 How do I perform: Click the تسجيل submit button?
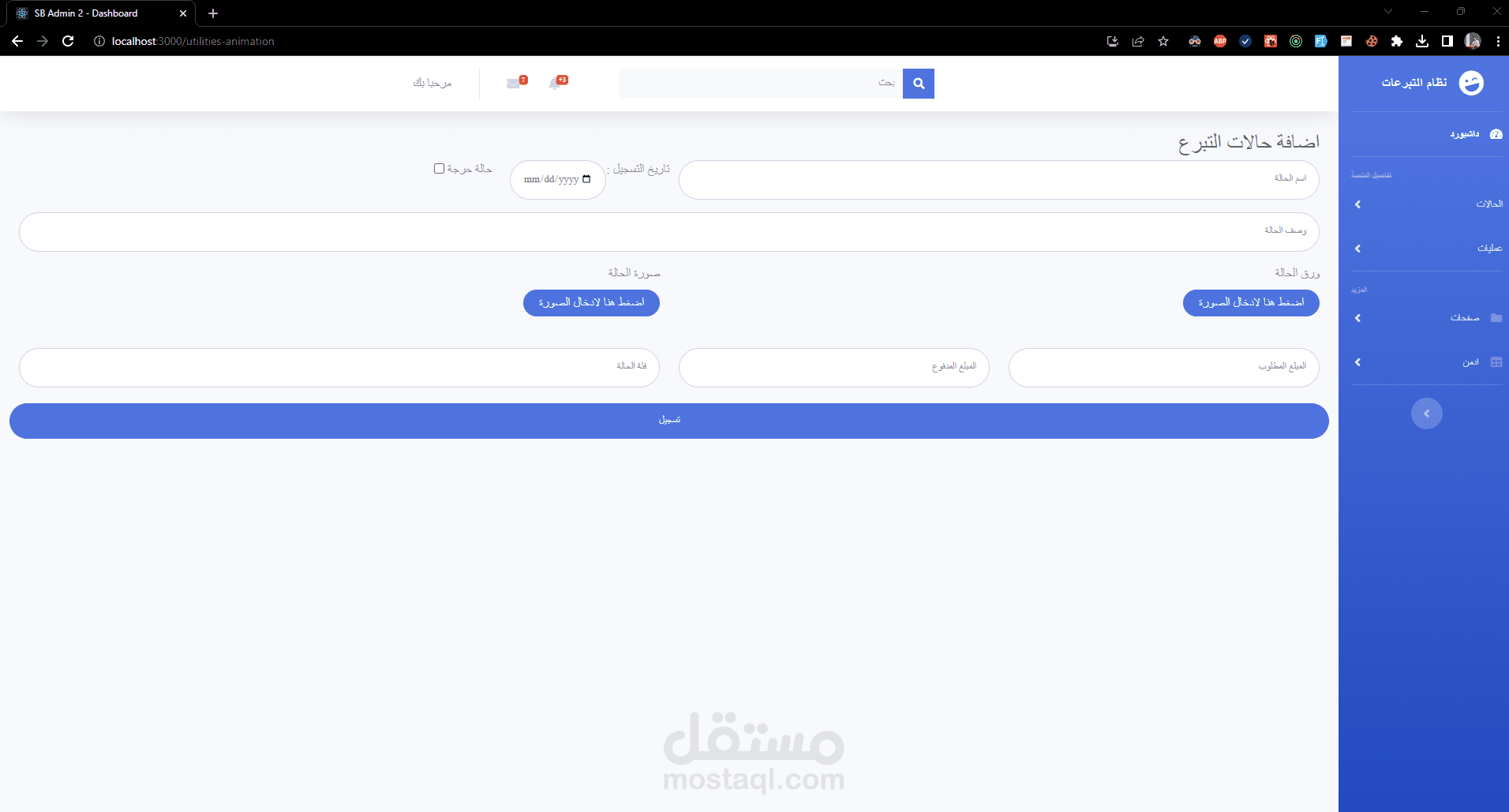coord(669,421)
